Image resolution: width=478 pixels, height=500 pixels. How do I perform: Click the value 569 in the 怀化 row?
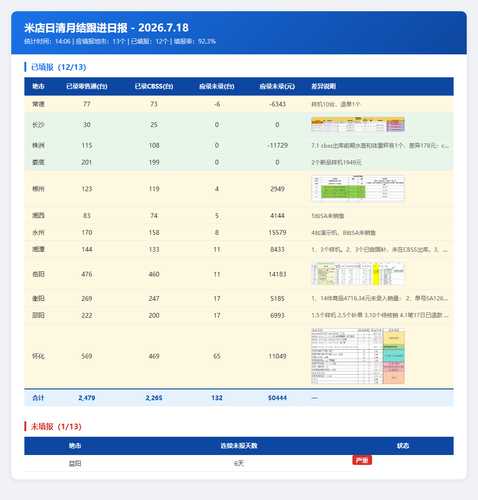87,356
